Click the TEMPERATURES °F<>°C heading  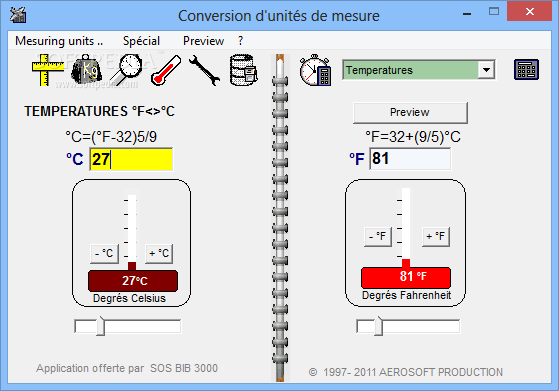tap(99, 112)
